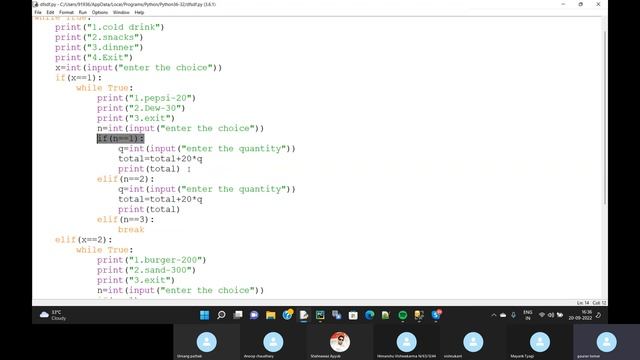
Task: Open the weather widget showing Cloudy
Action: [53, 315]
